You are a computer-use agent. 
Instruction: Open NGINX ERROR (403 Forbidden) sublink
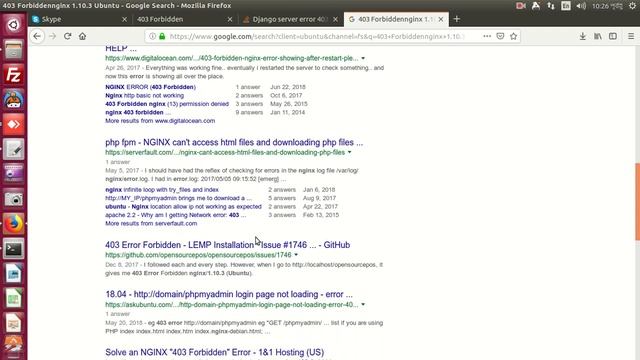150,87
